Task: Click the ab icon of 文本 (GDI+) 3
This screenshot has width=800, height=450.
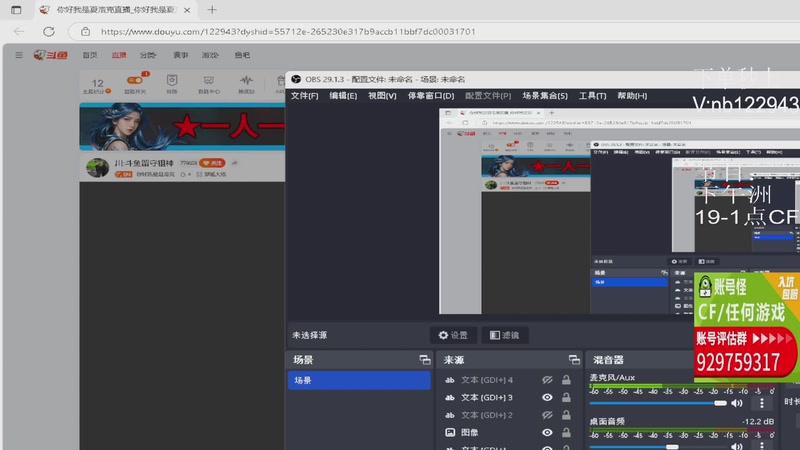Action: click(x=449, y=397)
